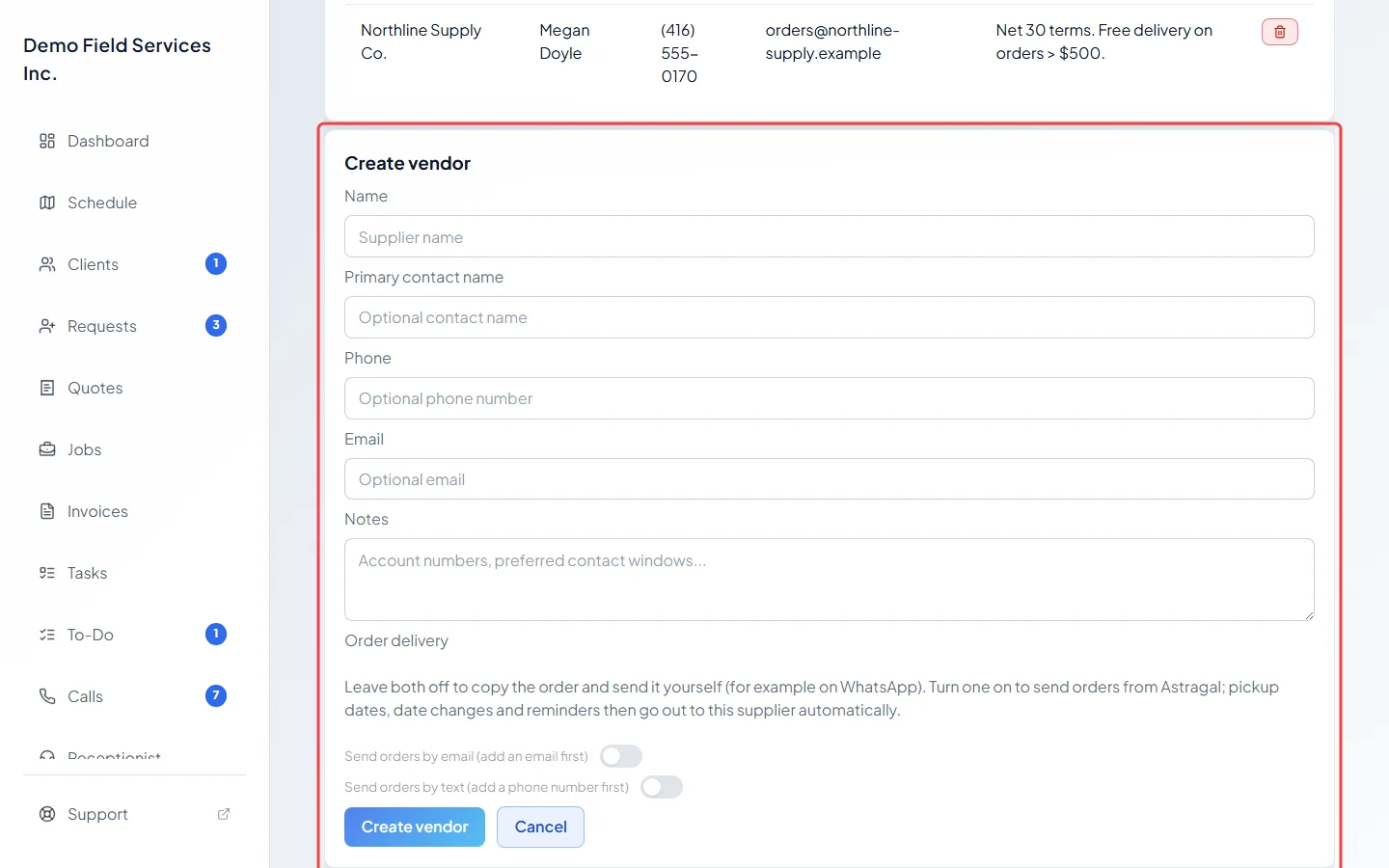Open the Dashboard menu item
The height and width of the screenshot is (868, 1389).
(135, 141)
